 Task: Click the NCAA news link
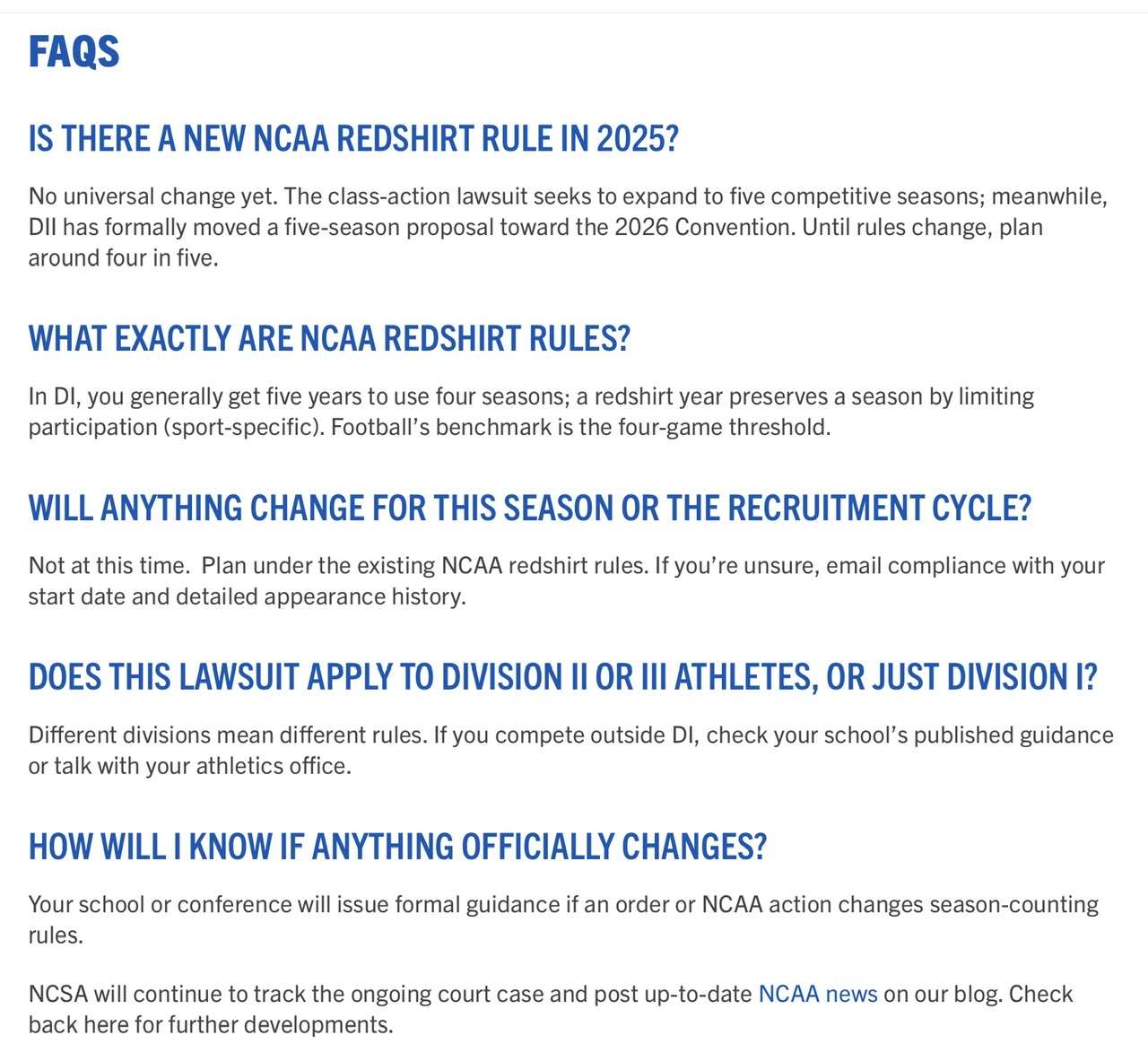click(817, 994)
